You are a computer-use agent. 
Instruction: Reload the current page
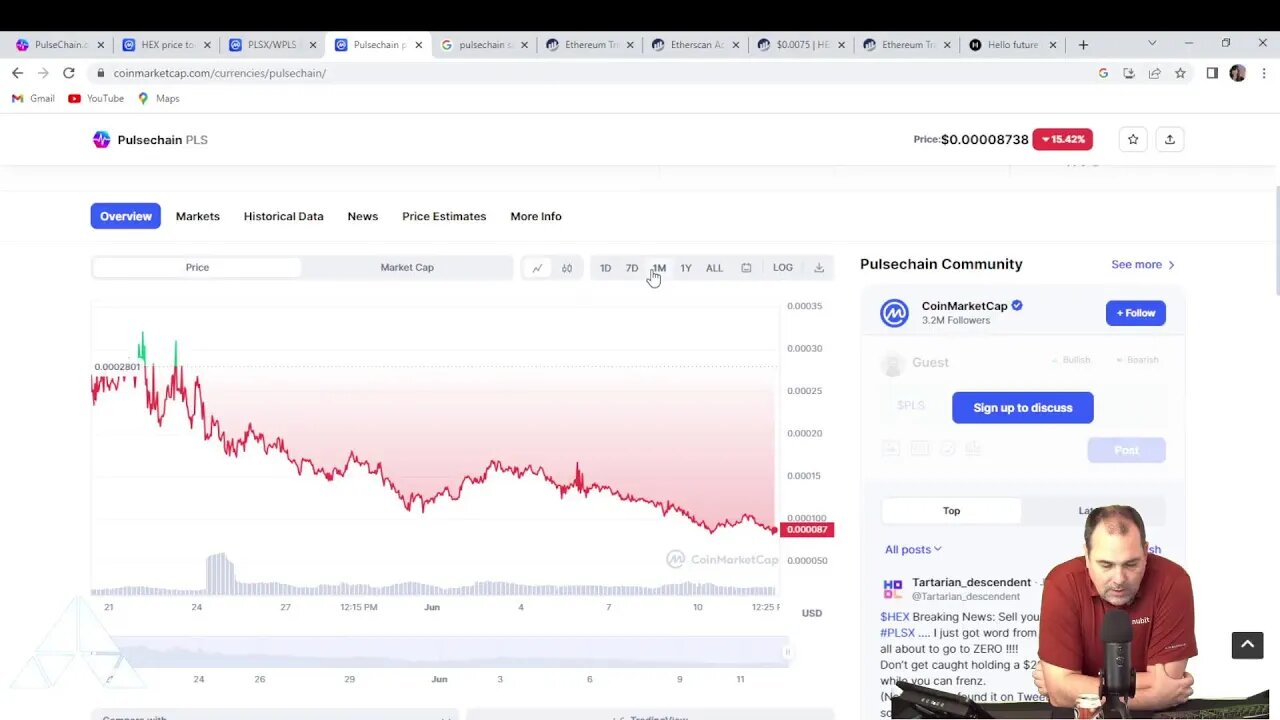point(69,73)
